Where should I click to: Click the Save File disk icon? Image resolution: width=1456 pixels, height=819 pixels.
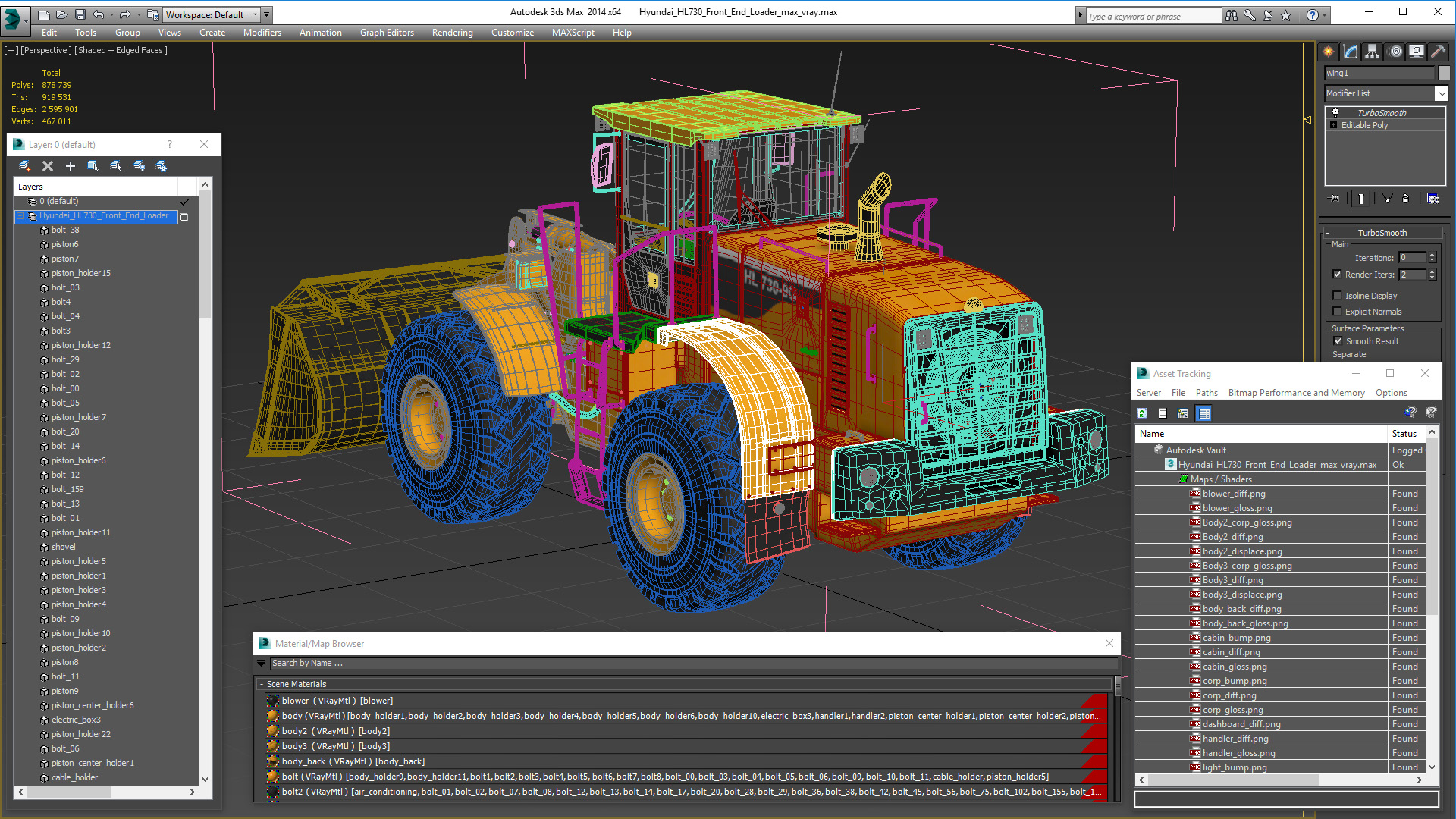(x=80, y=14)
